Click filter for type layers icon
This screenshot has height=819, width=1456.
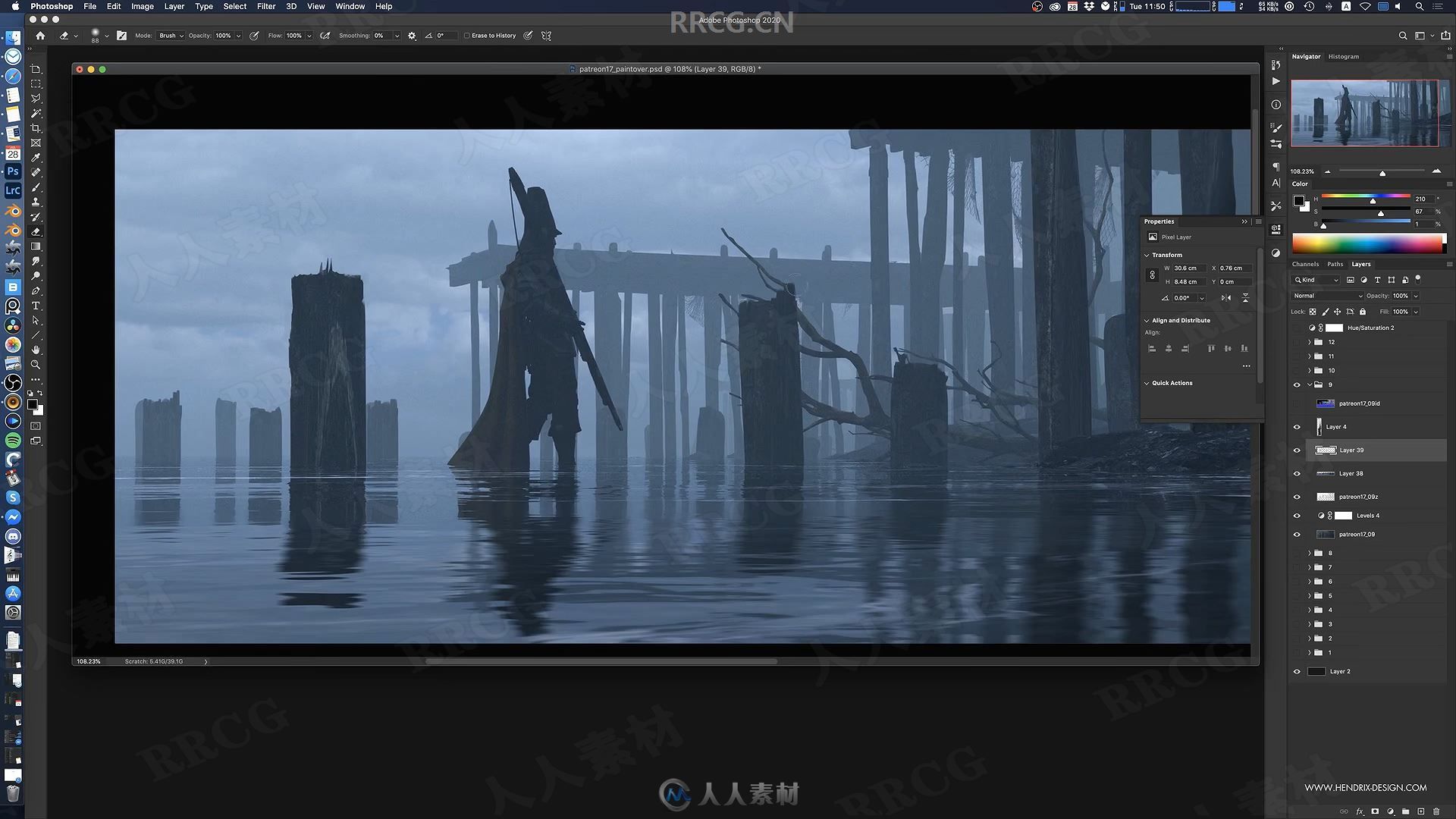1377,280
